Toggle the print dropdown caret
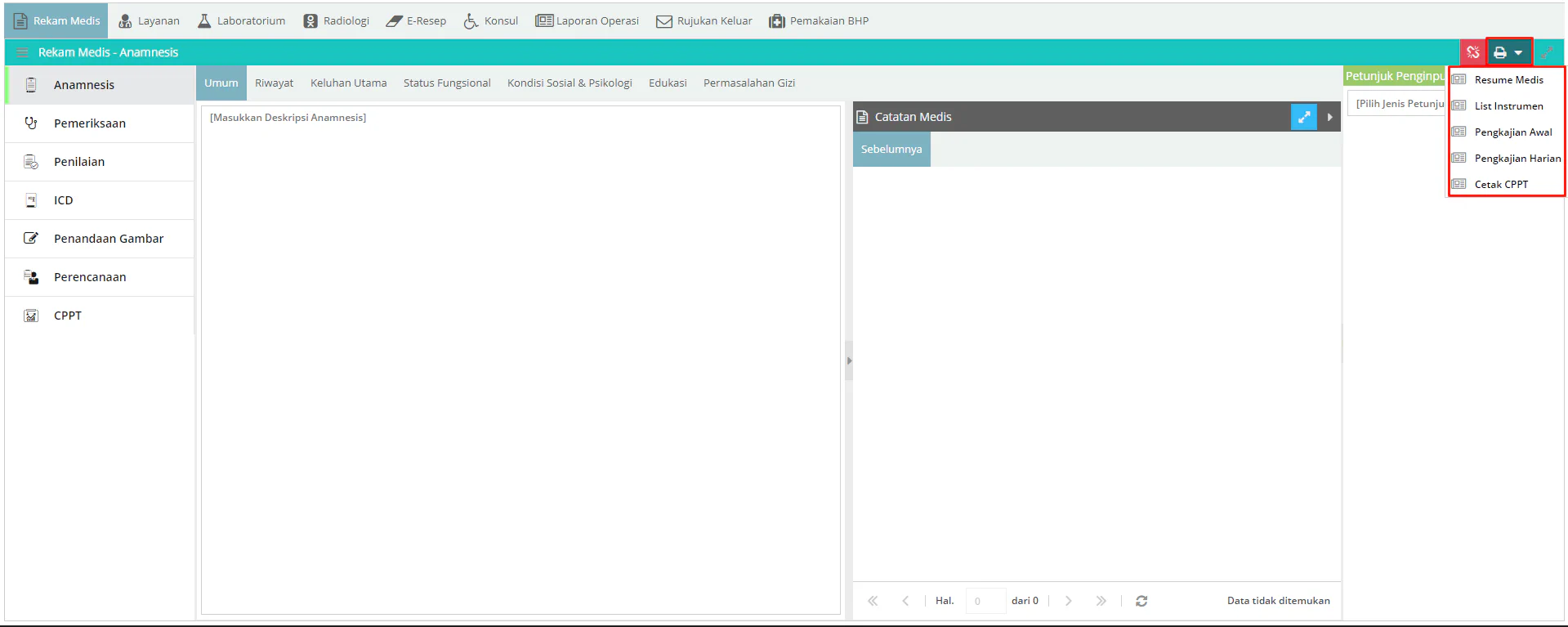1568x627 pixels. pos(1518,52)
